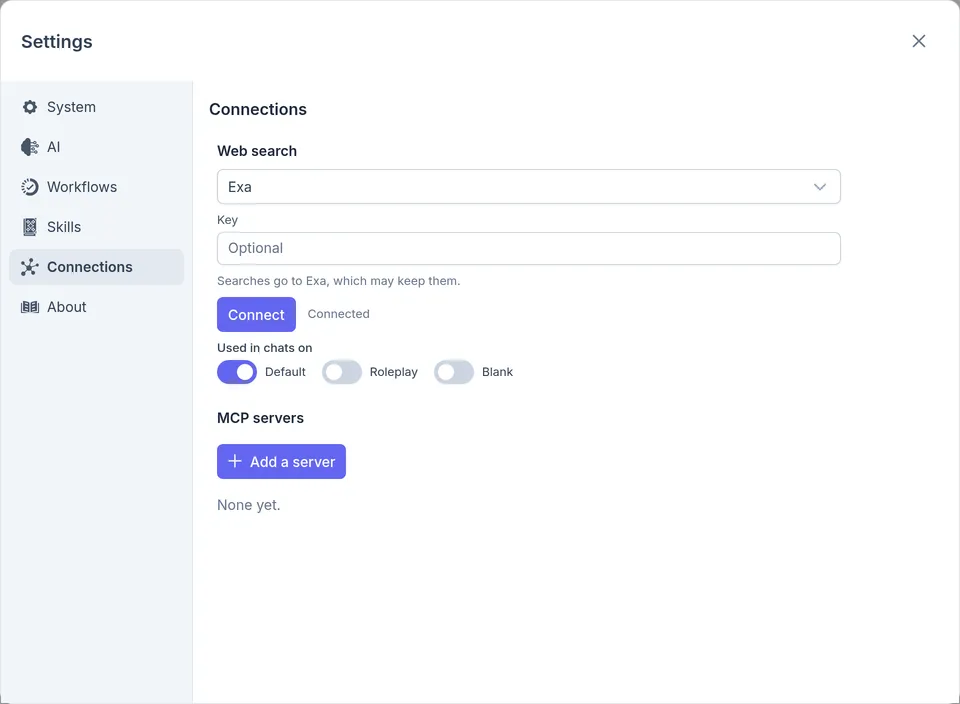Click the About book icon
Image resolution: width=960 pixels, height=704 pixels.
pyautogui.click(x=29, y=307)
